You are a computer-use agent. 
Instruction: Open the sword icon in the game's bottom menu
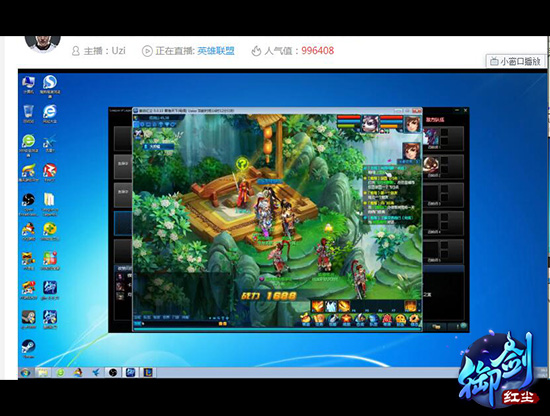tap(333, 319)
